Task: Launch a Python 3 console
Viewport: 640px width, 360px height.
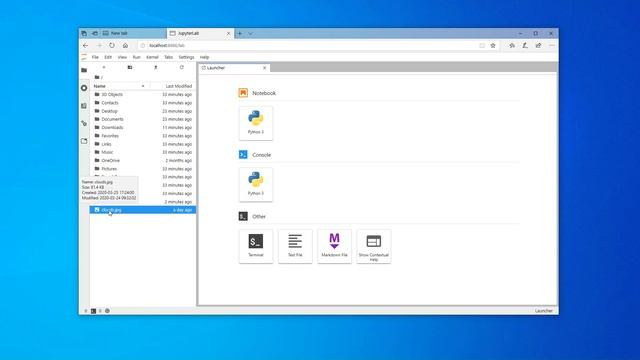Action: (256, 184)
